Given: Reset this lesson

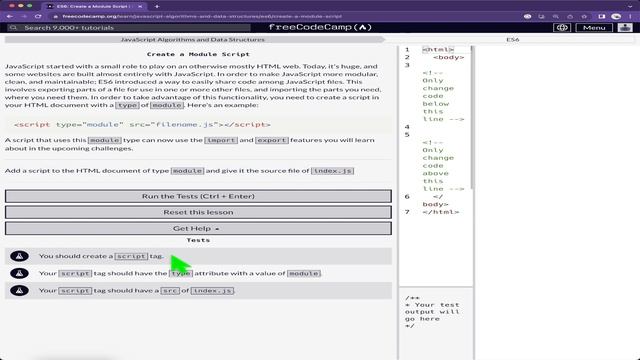Looking at the screenshot, I should click(198, 212).
